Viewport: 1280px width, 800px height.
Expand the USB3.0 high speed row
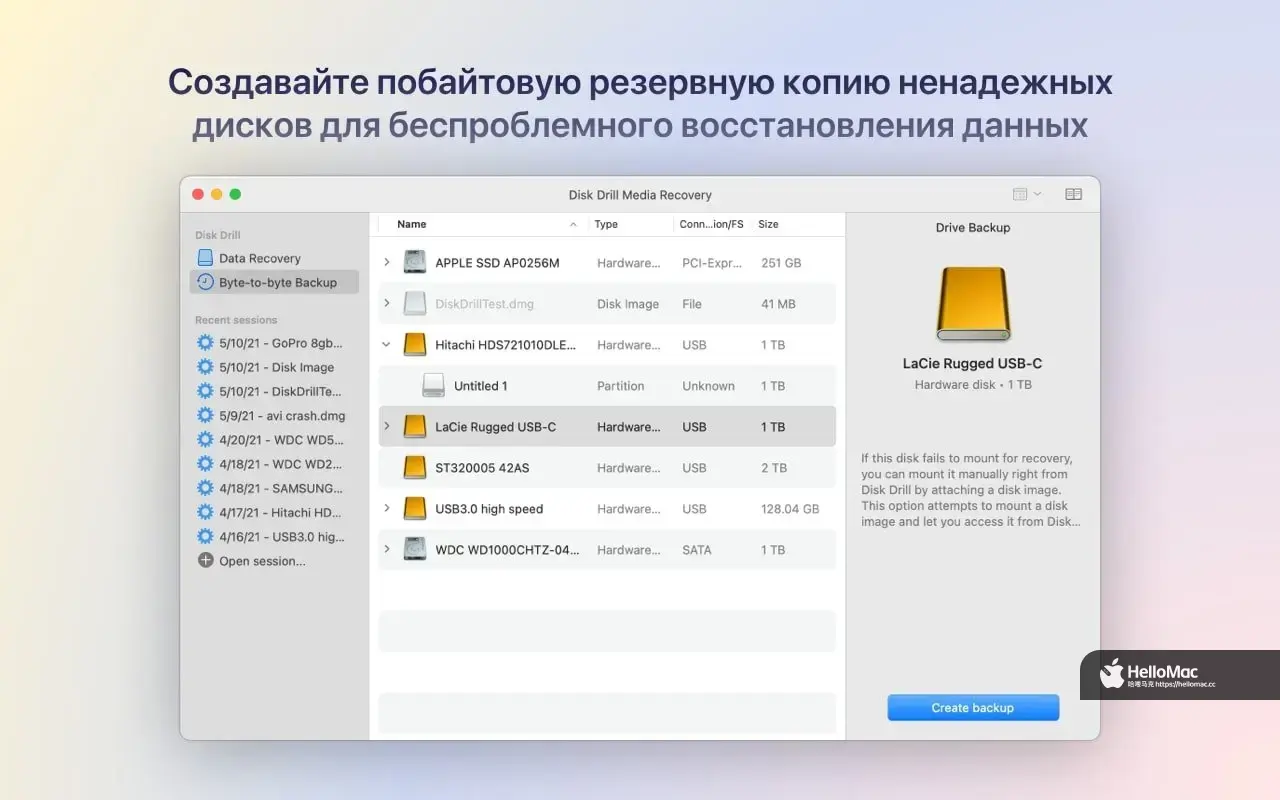[387, 509]
